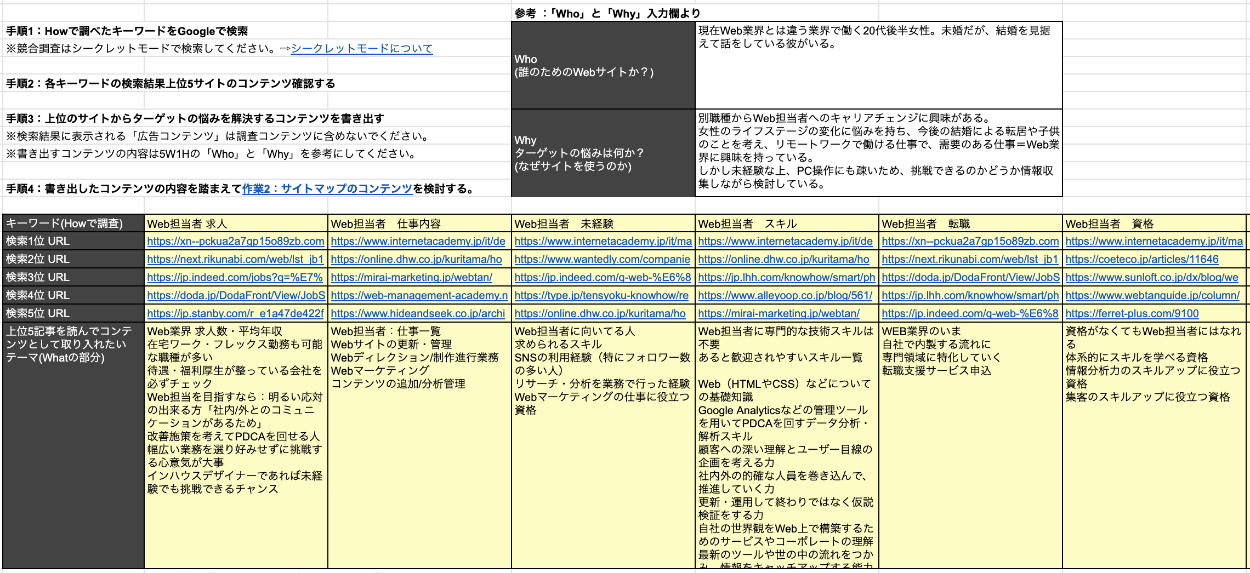The image size is (1250, 573).
Task: Click the coeteco.jp articles link
Action: tap(1142, 259)
